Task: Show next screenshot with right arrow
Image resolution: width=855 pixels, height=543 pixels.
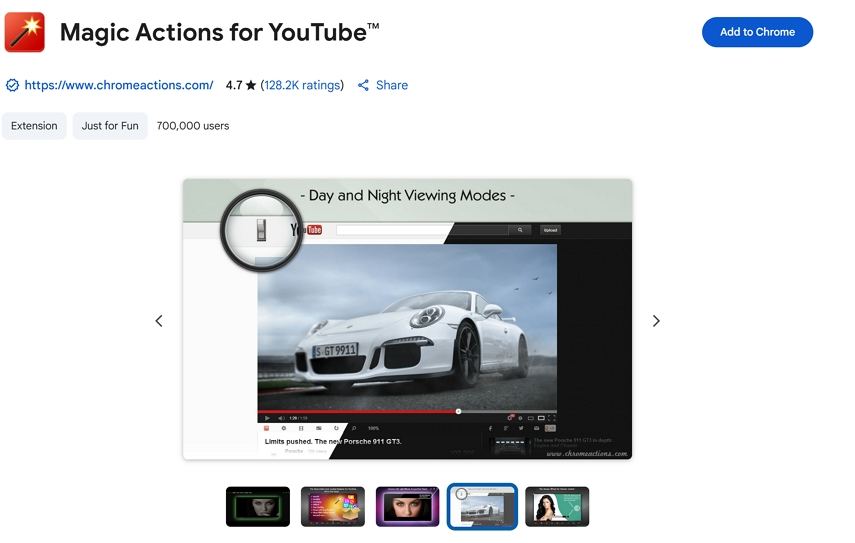Action: coord(656,321)
